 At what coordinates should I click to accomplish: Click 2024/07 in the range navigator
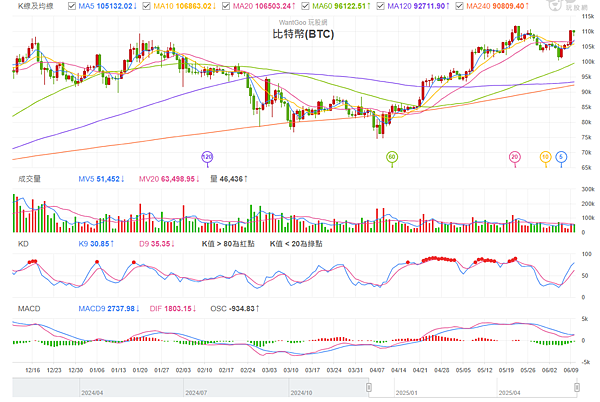tap(196, 393)
